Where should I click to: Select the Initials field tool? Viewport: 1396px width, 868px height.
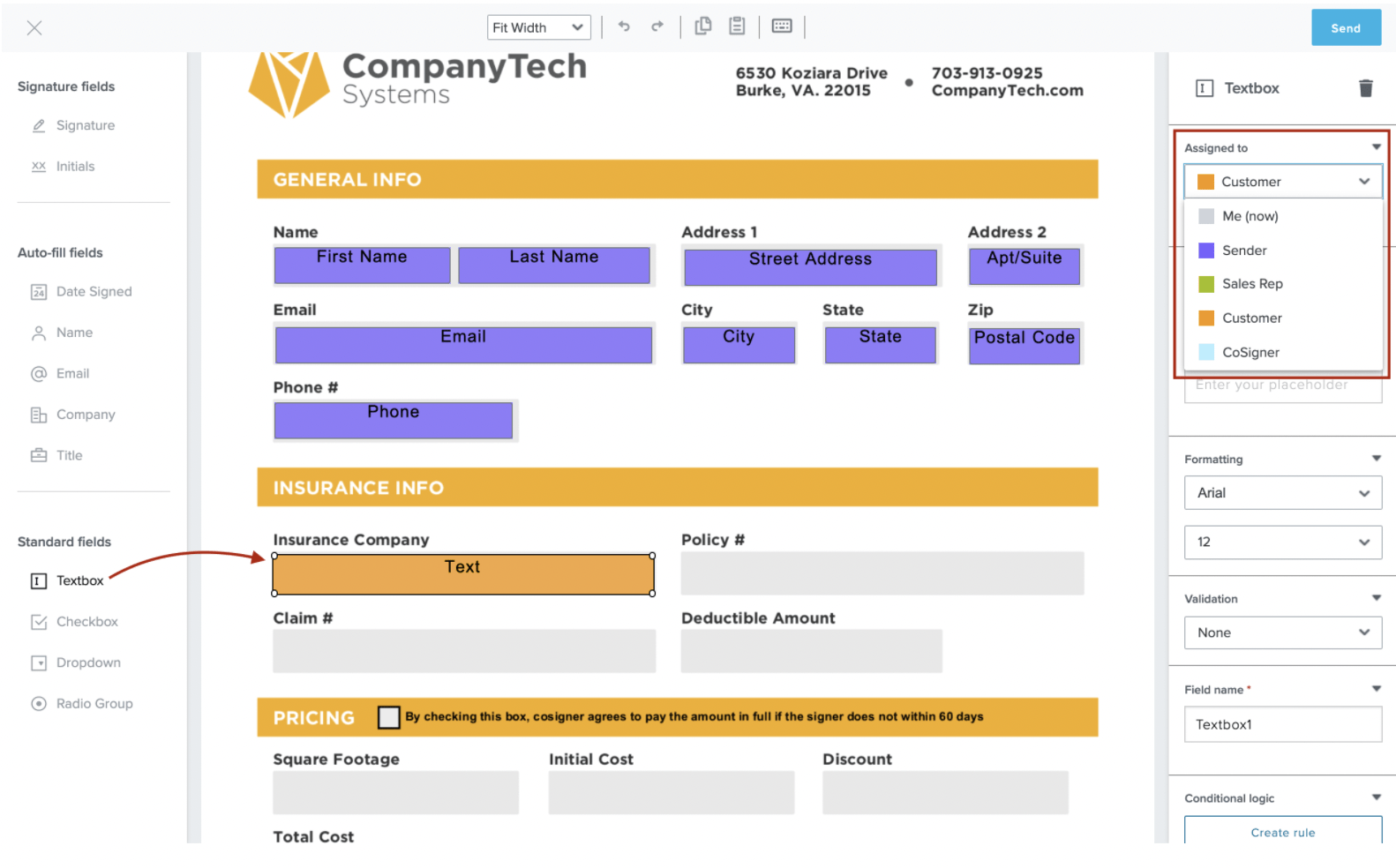(75, 166)
